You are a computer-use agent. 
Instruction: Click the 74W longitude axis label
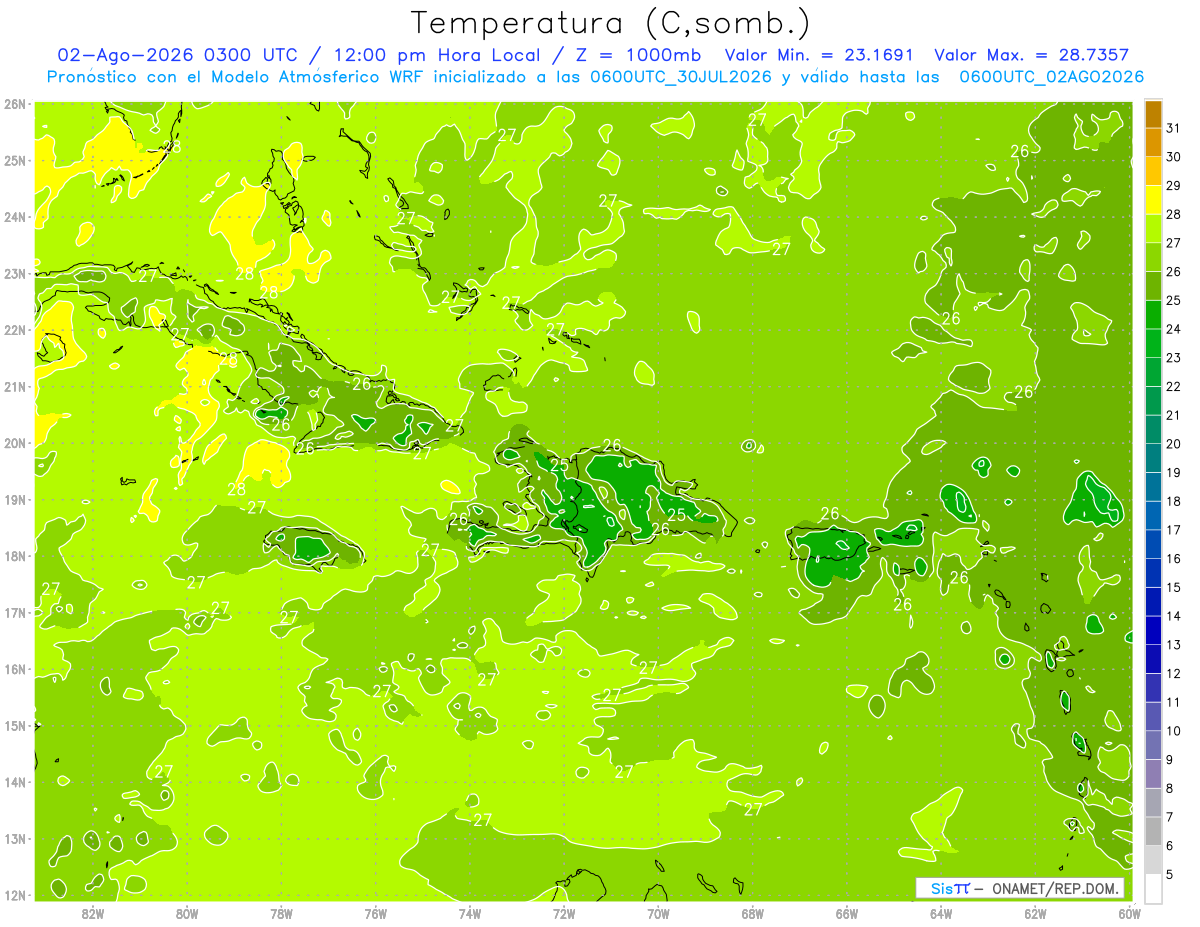[470, 913]
